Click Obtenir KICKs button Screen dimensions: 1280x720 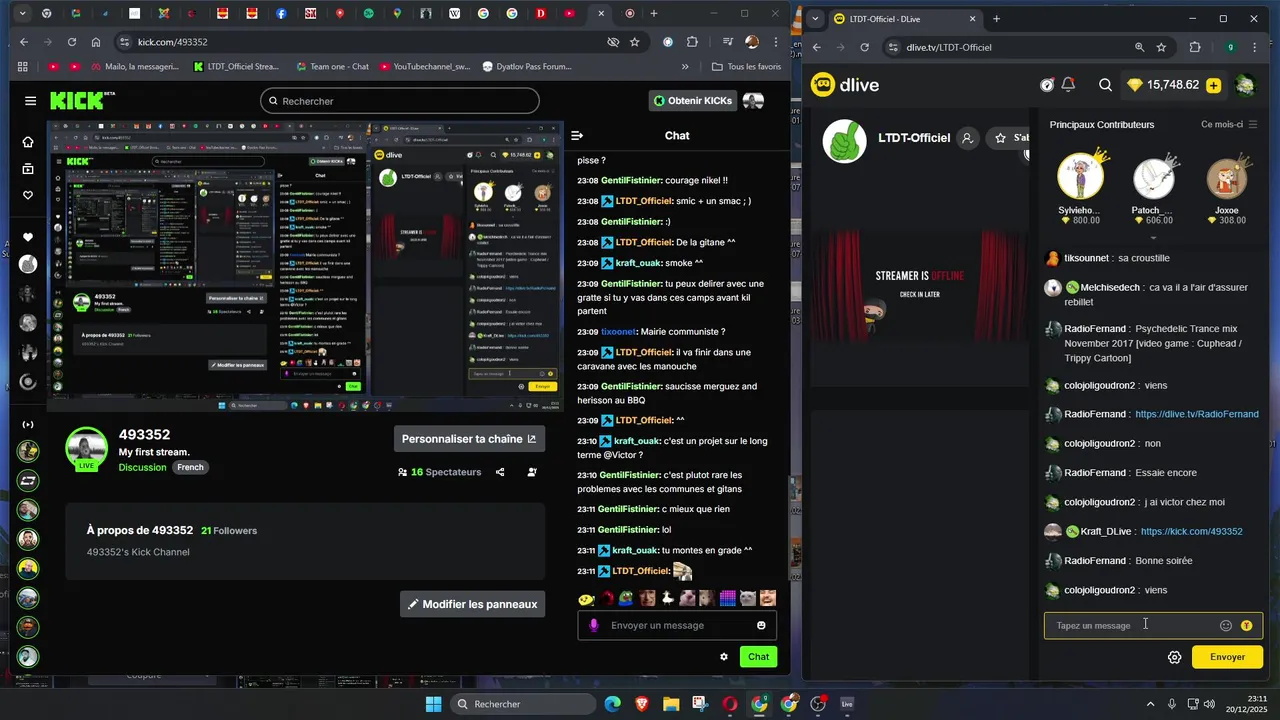pos(693,101)
